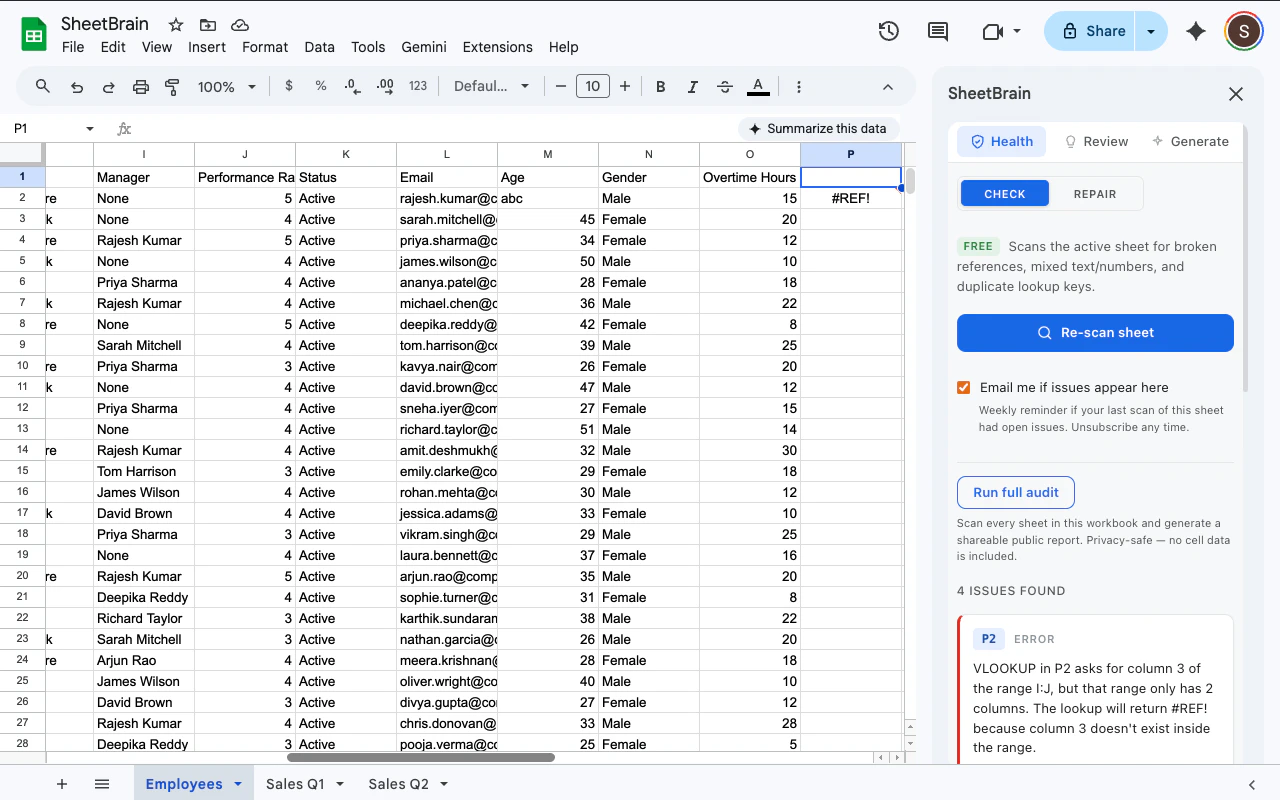1280x800 pixels.
Task: Open the font Default dropdown
Action: point(491,87)
